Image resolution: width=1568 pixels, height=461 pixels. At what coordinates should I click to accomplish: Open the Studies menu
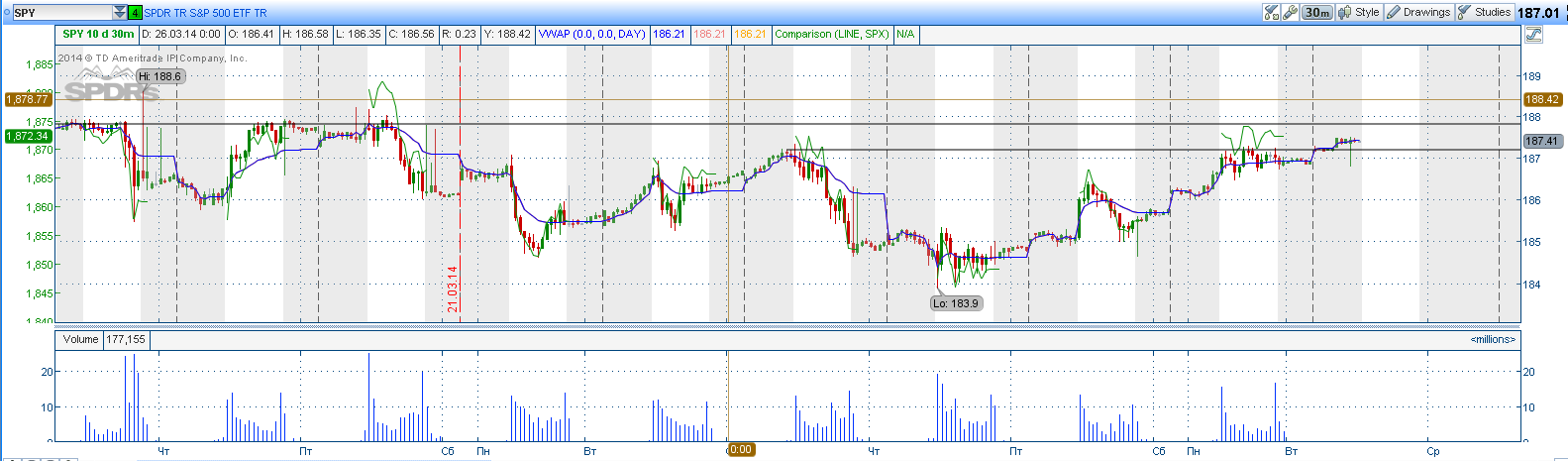pos(1484,12)
